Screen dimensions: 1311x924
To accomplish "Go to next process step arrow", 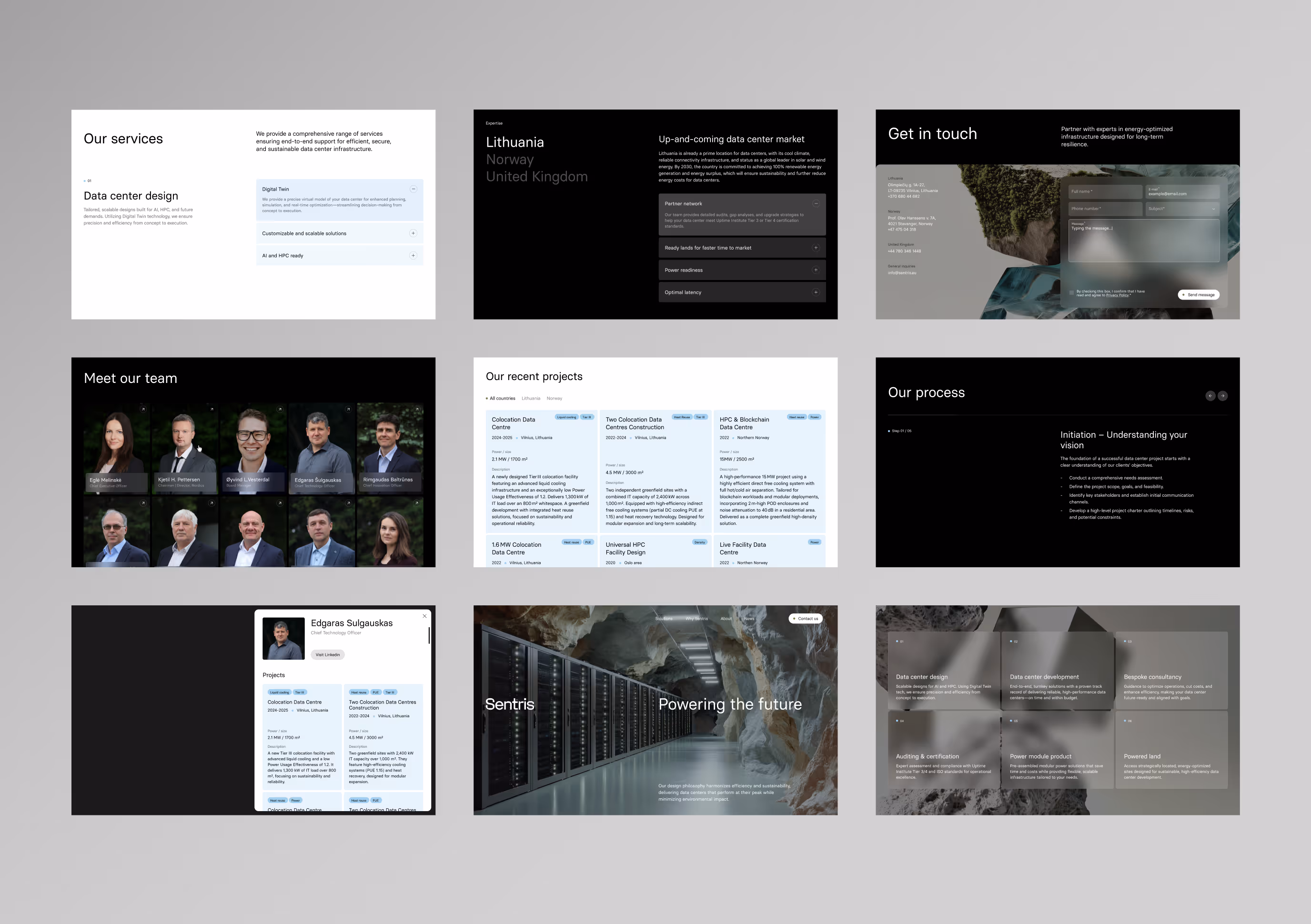I will point(1222,395).
